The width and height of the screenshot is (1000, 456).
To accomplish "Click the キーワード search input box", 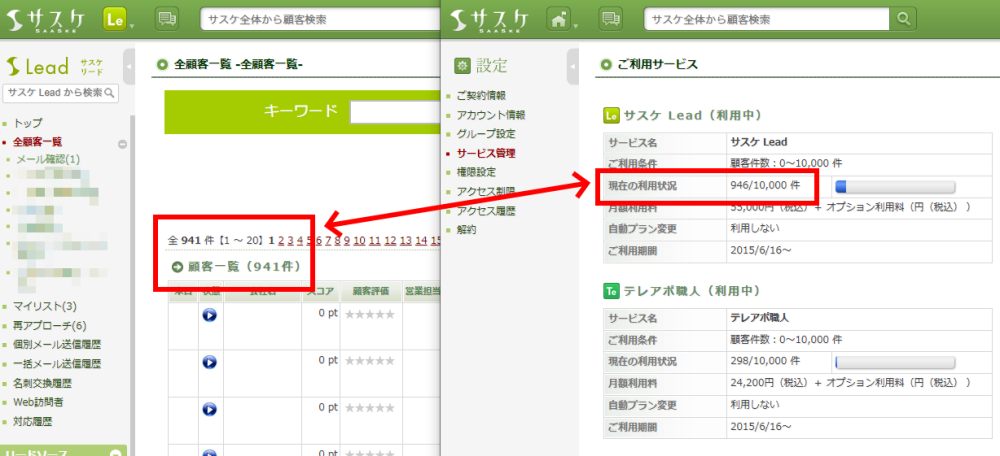I will pos(395,112).
